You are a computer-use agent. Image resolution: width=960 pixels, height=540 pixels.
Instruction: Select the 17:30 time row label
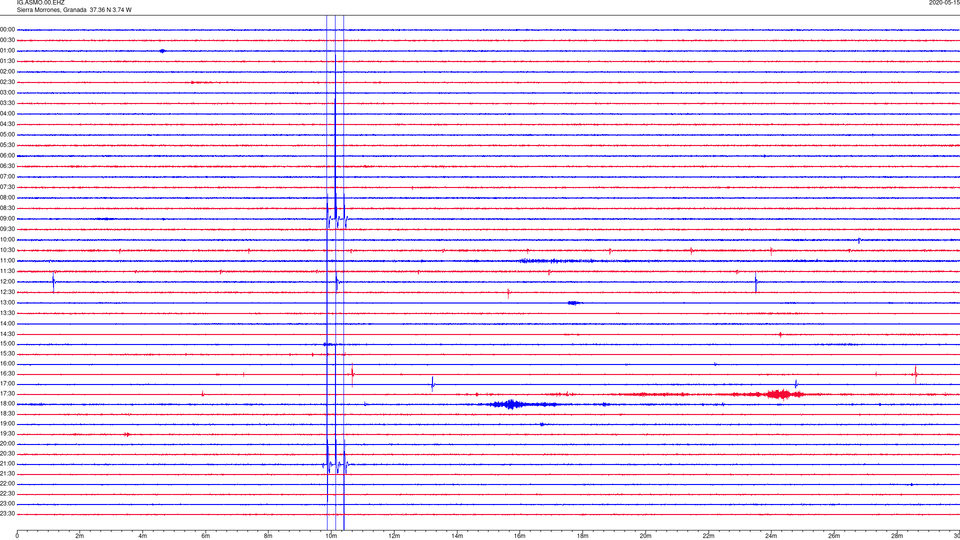point(7,394)
